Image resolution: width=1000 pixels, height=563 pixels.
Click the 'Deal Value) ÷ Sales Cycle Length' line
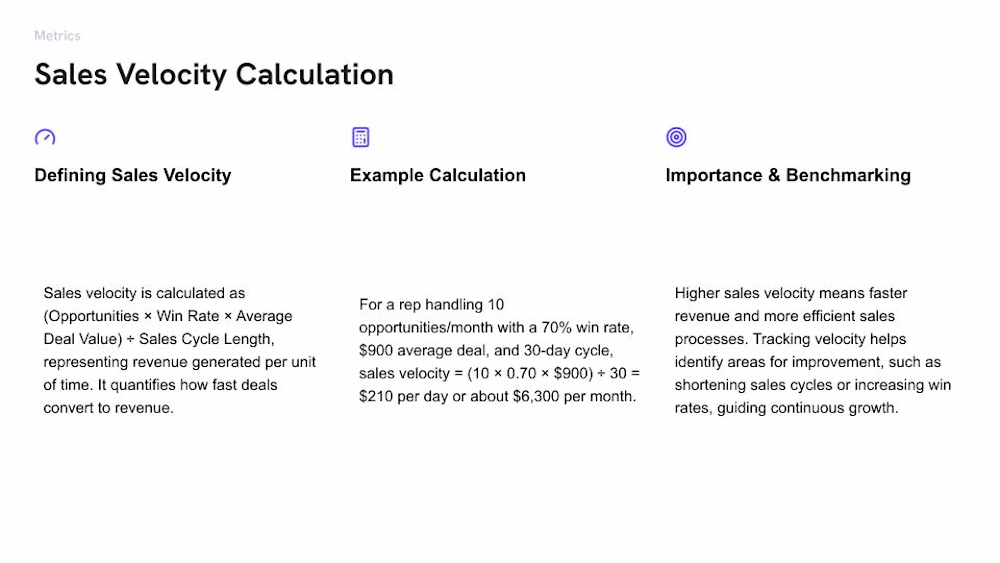pos(159,339)
